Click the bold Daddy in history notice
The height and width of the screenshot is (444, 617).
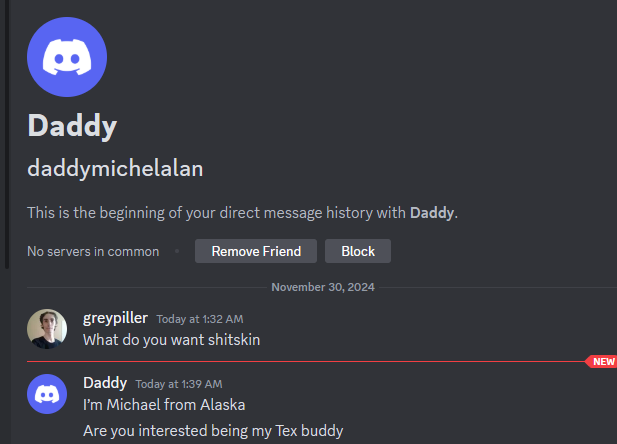coord(432,213)
